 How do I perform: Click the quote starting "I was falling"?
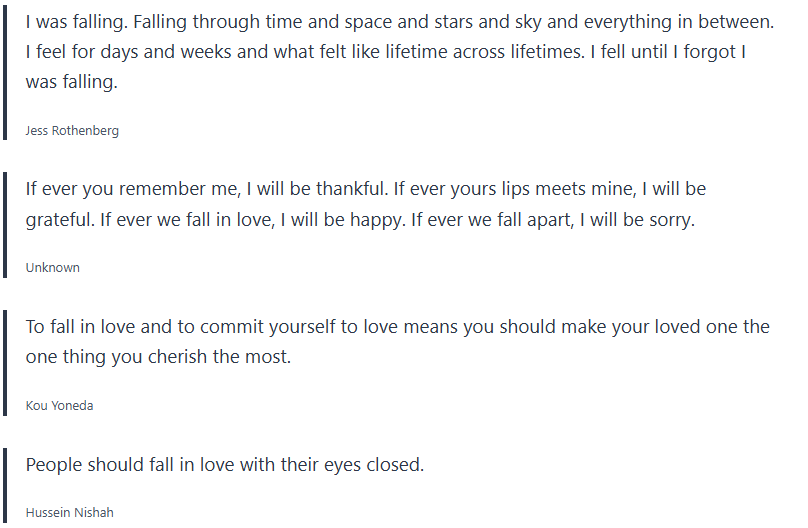pyautogui.click(x=400, y=51)
